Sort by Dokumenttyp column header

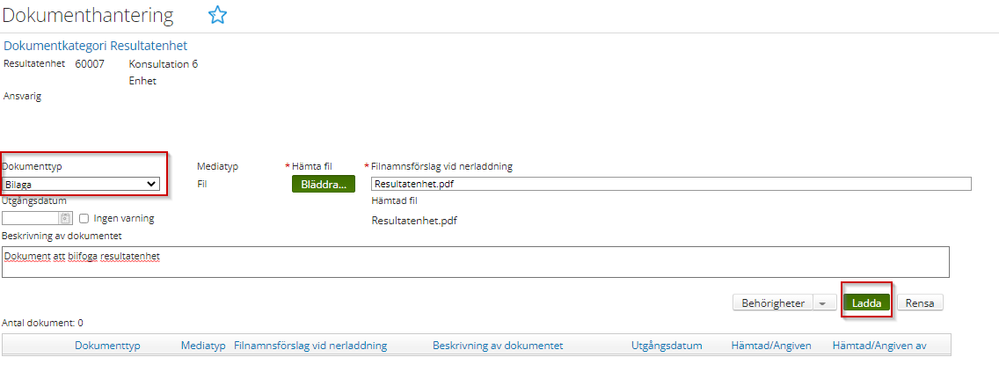(108, 345)
